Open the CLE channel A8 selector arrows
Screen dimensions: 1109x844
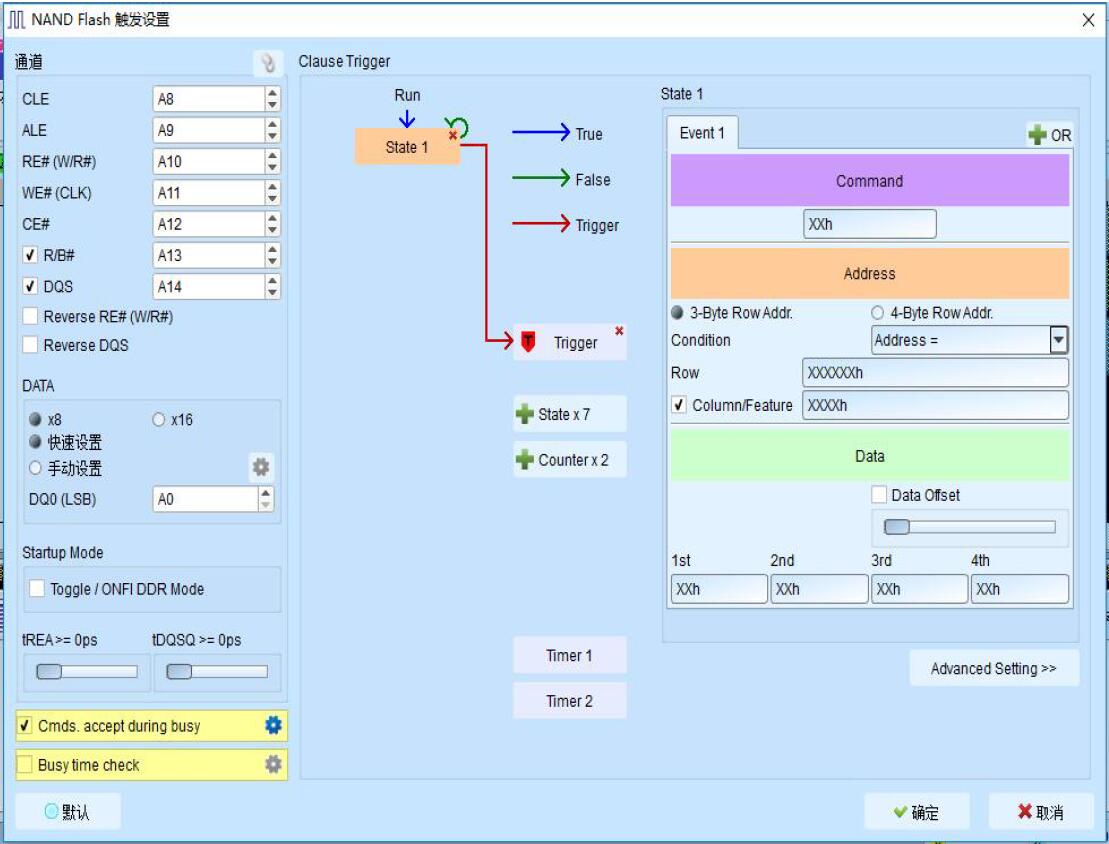coord(272,99)
